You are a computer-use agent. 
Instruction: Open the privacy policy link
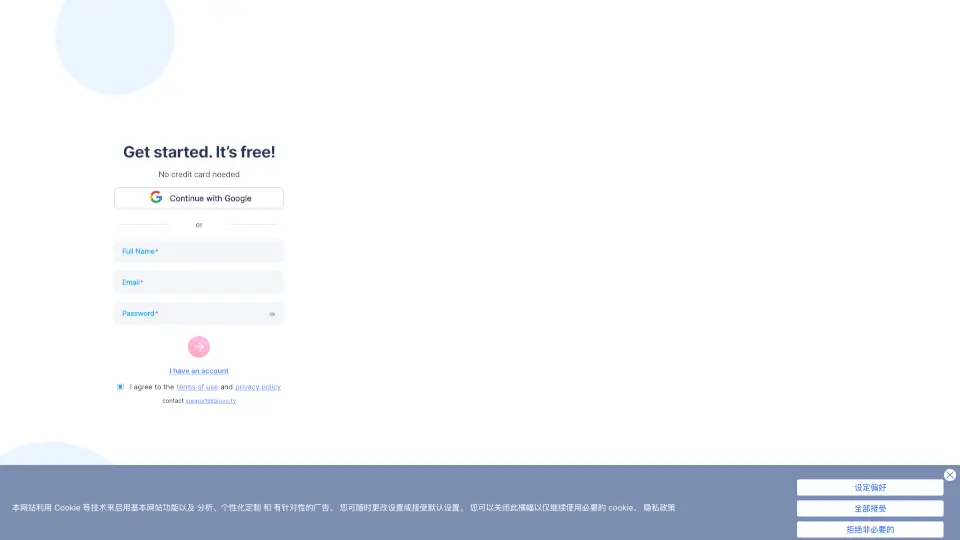tap(258, 387)
